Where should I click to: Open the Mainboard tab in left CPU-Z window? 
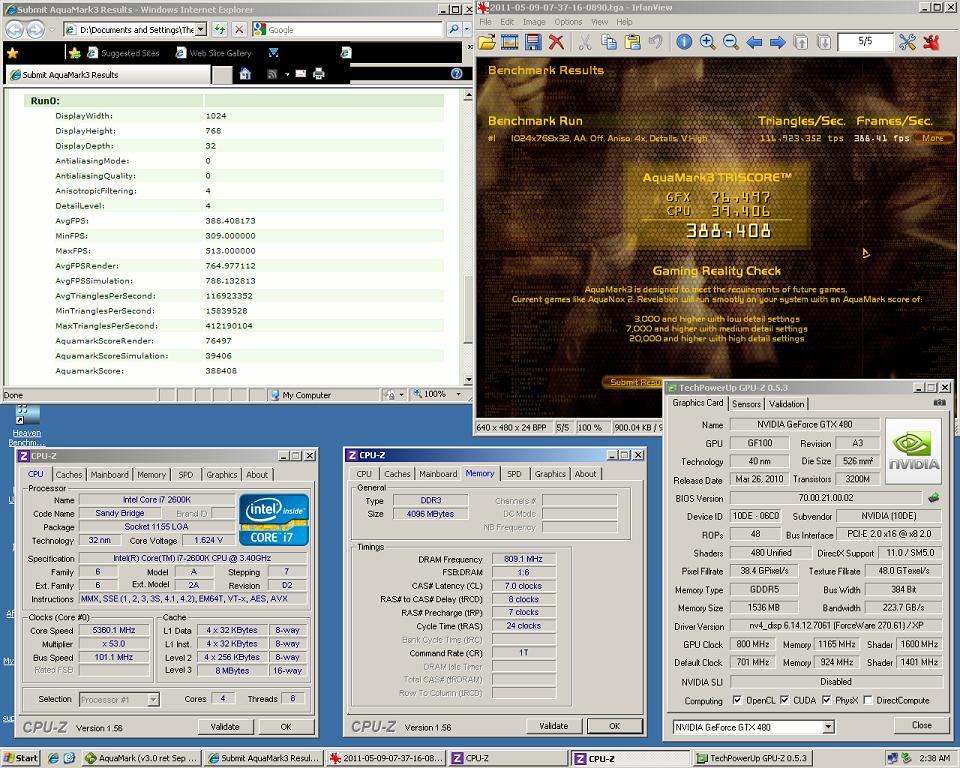pyautogui.click(x=110, y=475)
